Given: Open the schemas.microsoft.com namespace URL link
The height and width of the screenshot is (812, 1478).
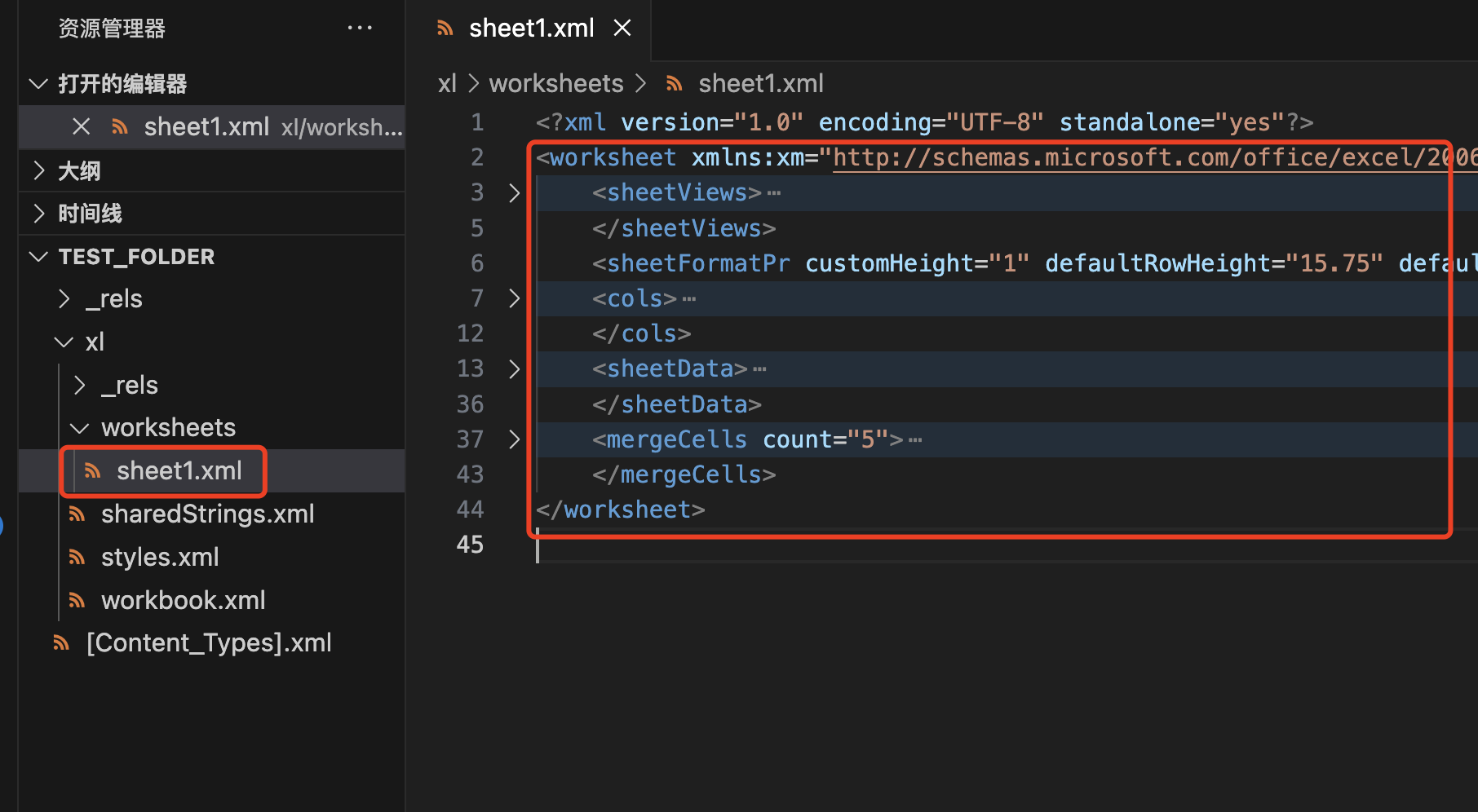Looking at the screenshot, I should coord(1154,157).
